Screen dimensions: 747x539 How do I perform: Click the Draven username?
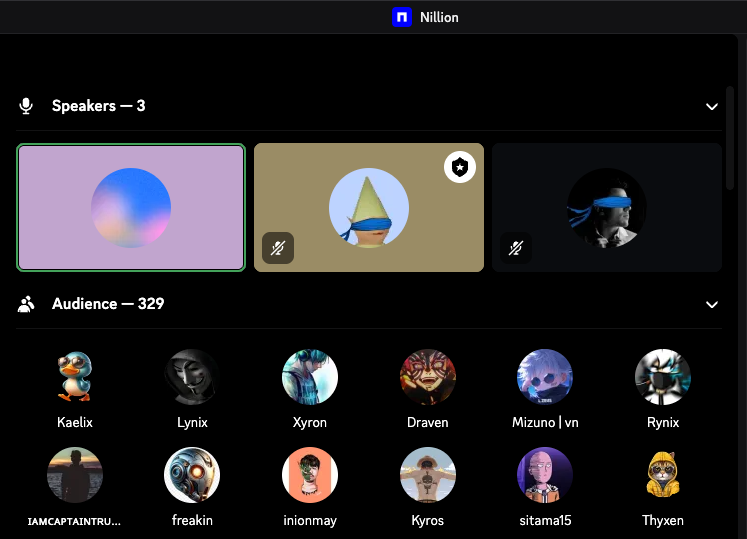pos(427,422)
